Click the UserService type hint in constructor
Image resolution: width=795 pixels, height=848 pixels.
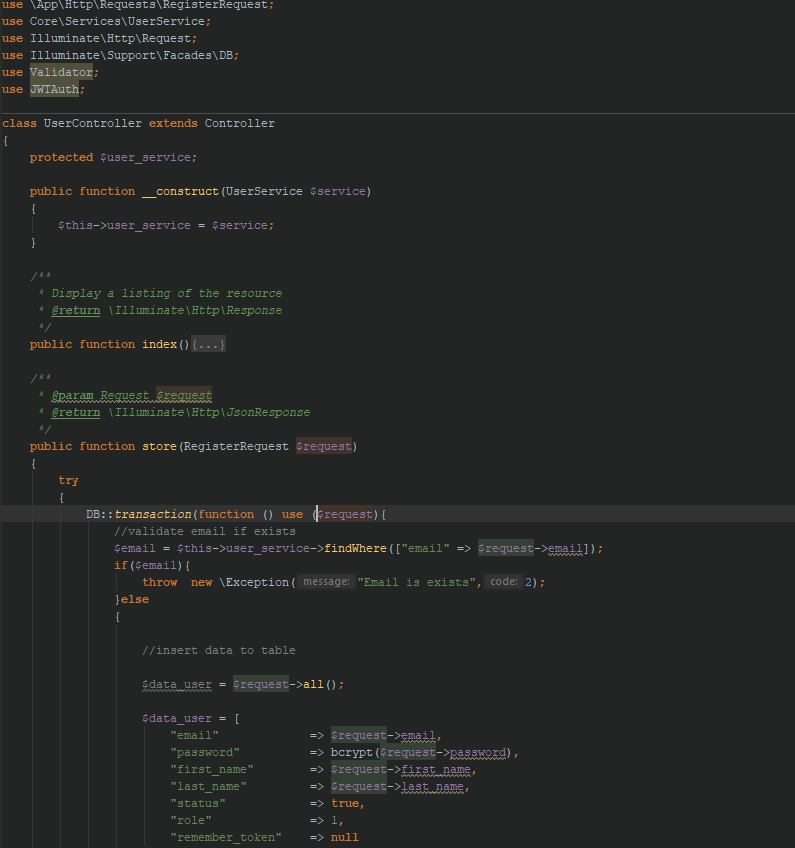[x=264, y=191]
